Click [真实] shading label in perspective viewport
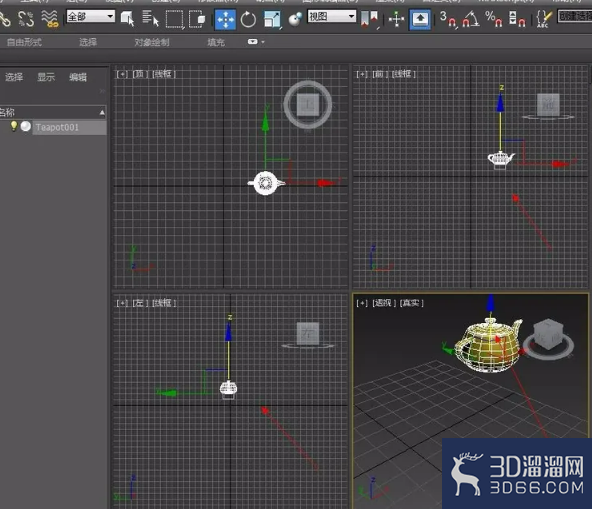 [412, 303]
